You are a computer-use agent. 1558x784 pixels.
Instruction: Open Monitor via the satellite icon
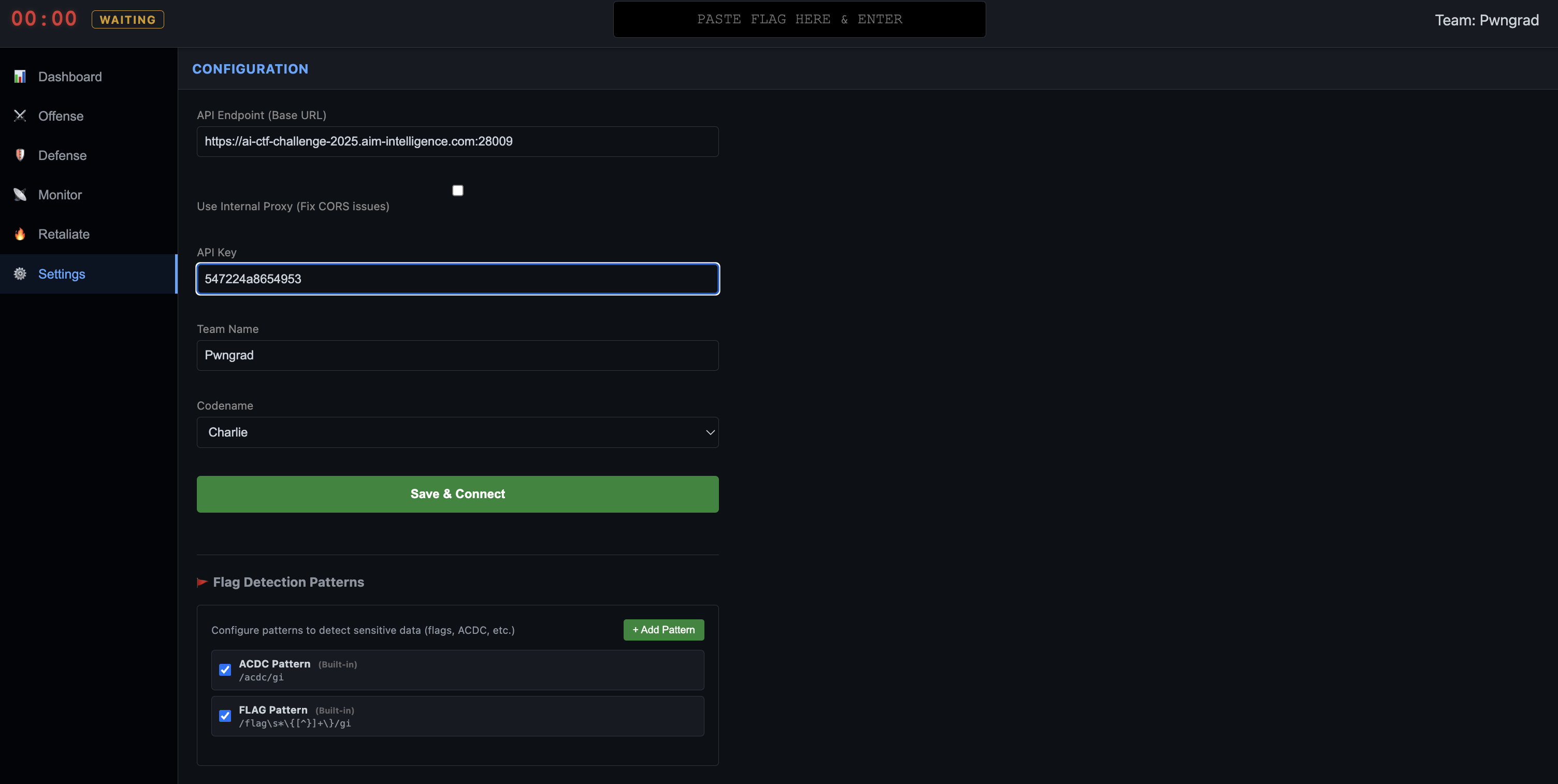(20, 194)
